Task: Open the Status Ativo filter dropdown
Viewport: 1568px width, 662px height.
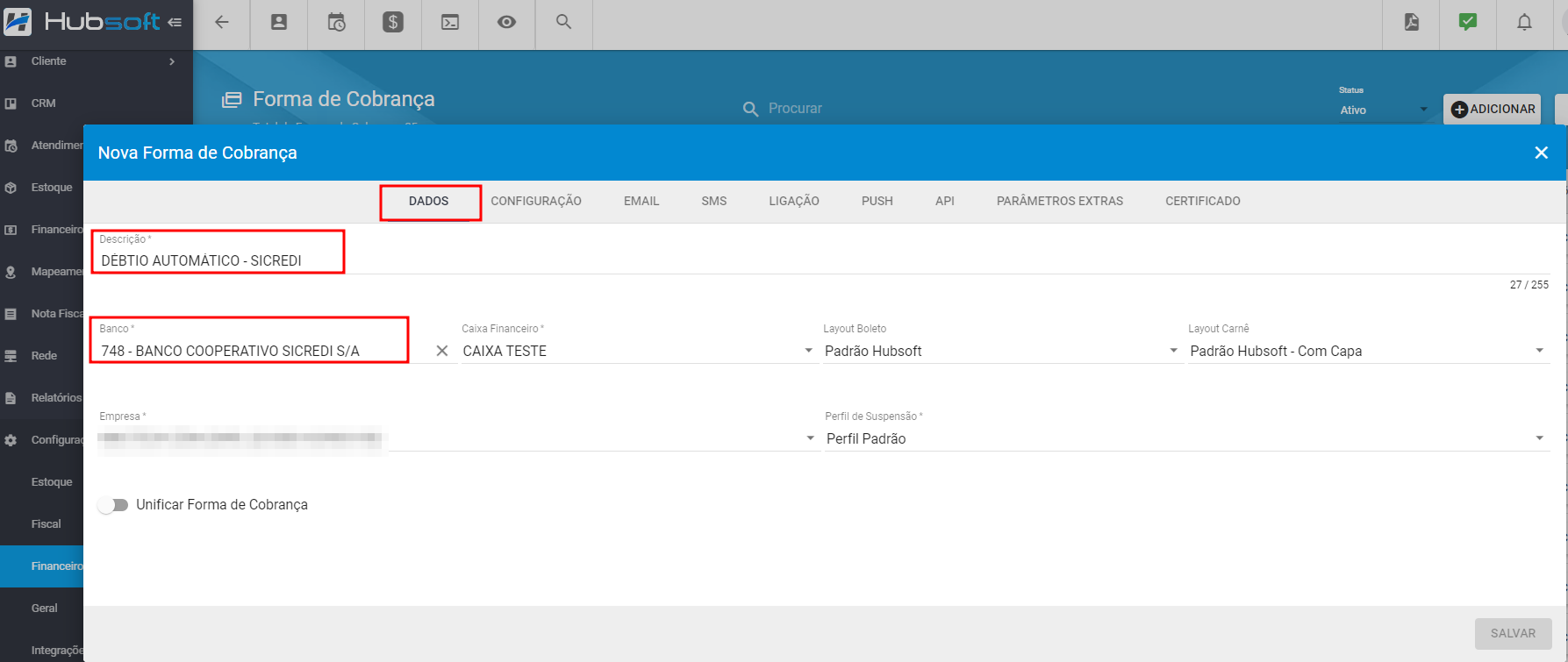Action: [1385, 110]
